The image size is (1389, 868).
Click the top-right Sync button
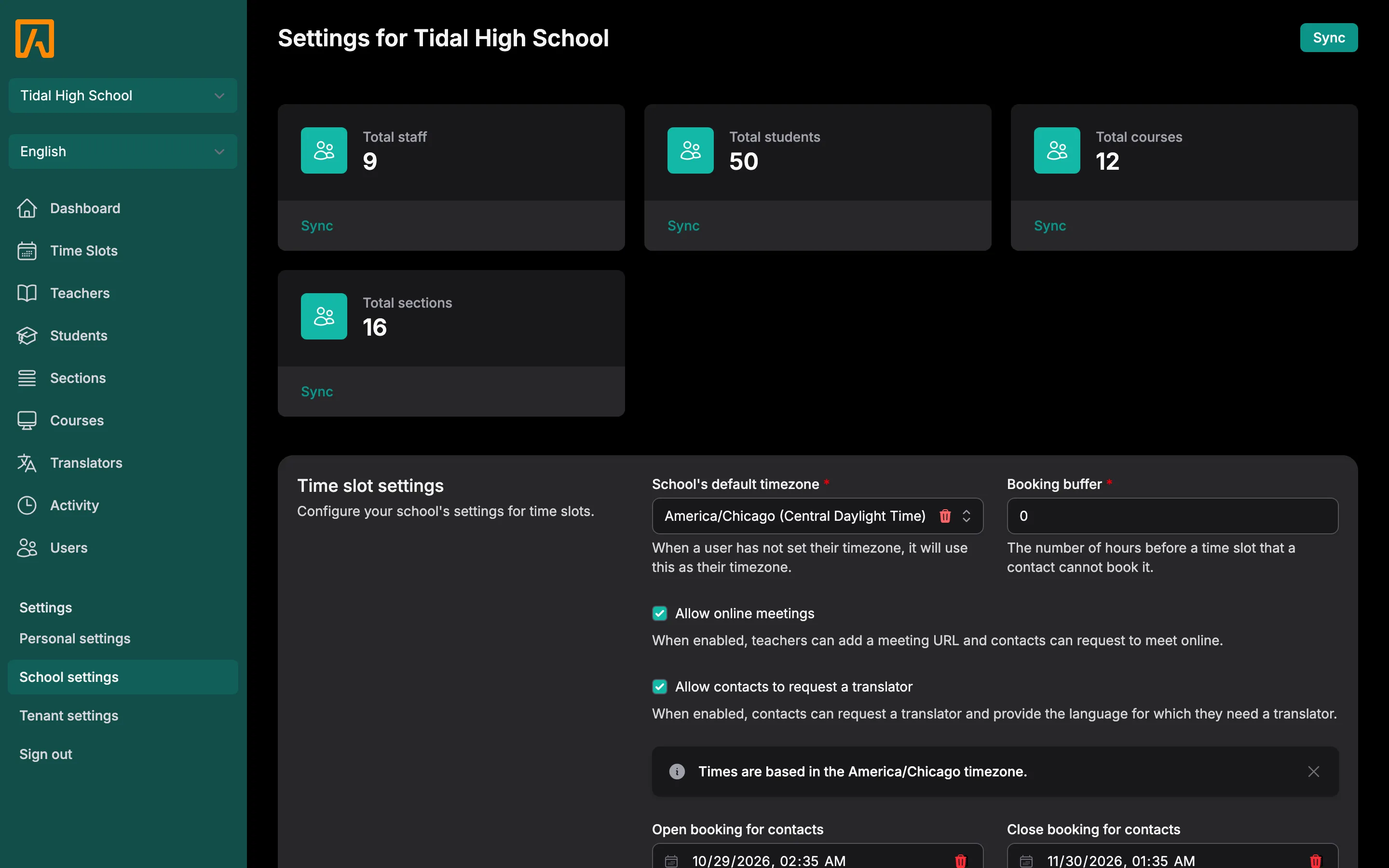(x=1328, y=38)
